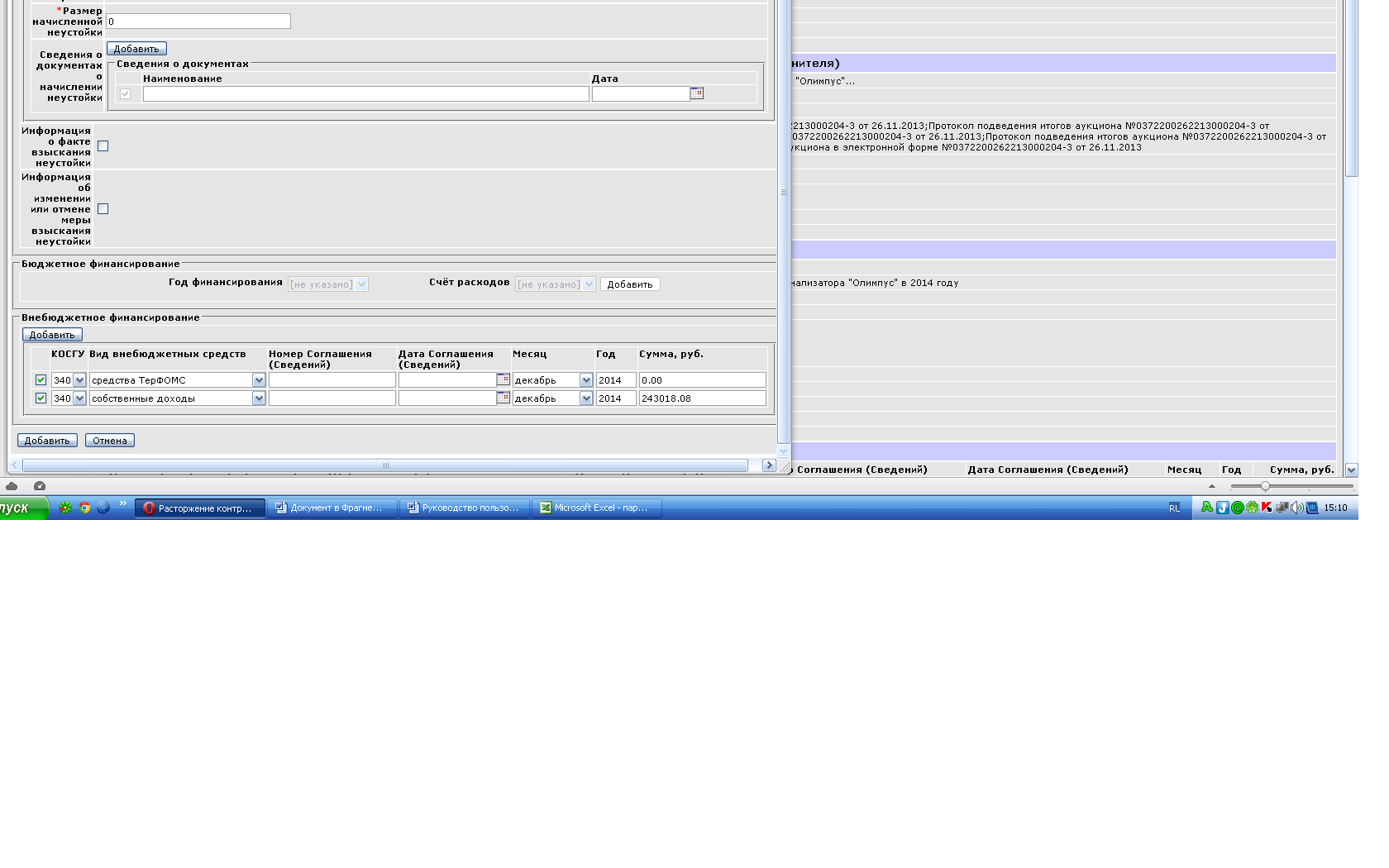Open КОСГУ 340 dropdown in собственные доходы row
Screen dimensions: 1389x868
point(69,398)
